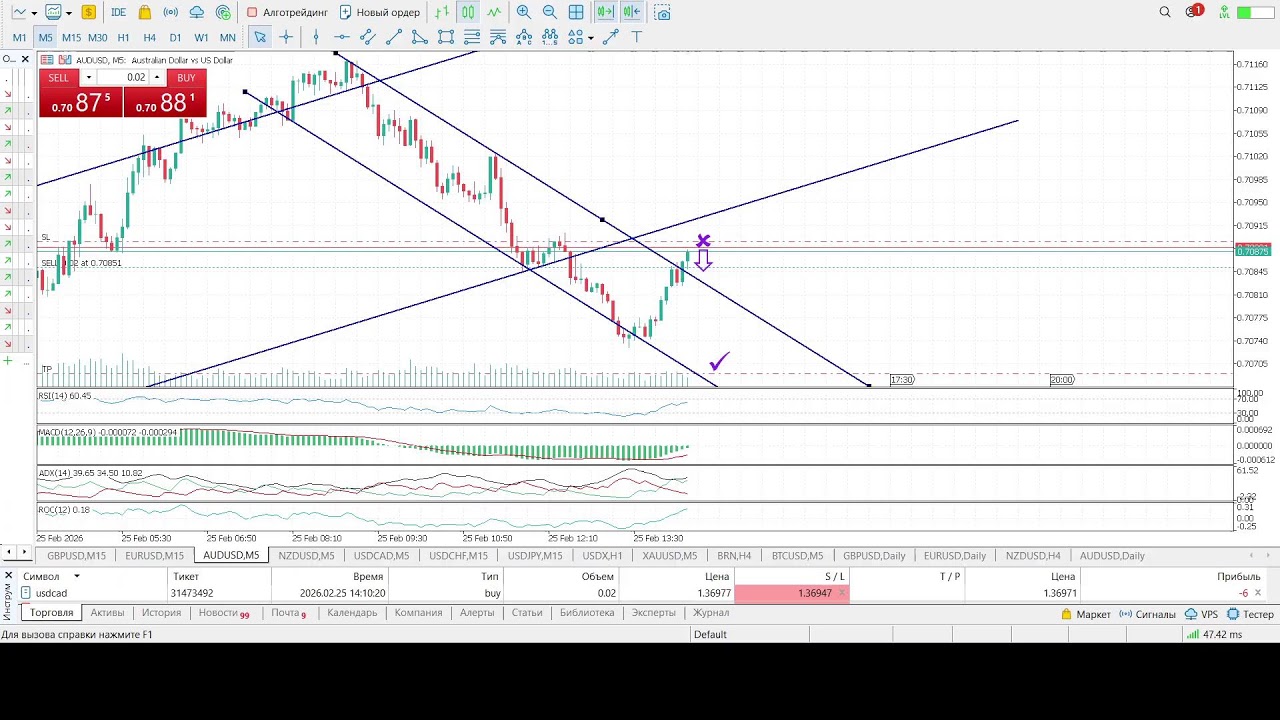This screenshot has height=720, width=1280.
Task: Open the Market shopping bag icon
Action: click(145, 12)
